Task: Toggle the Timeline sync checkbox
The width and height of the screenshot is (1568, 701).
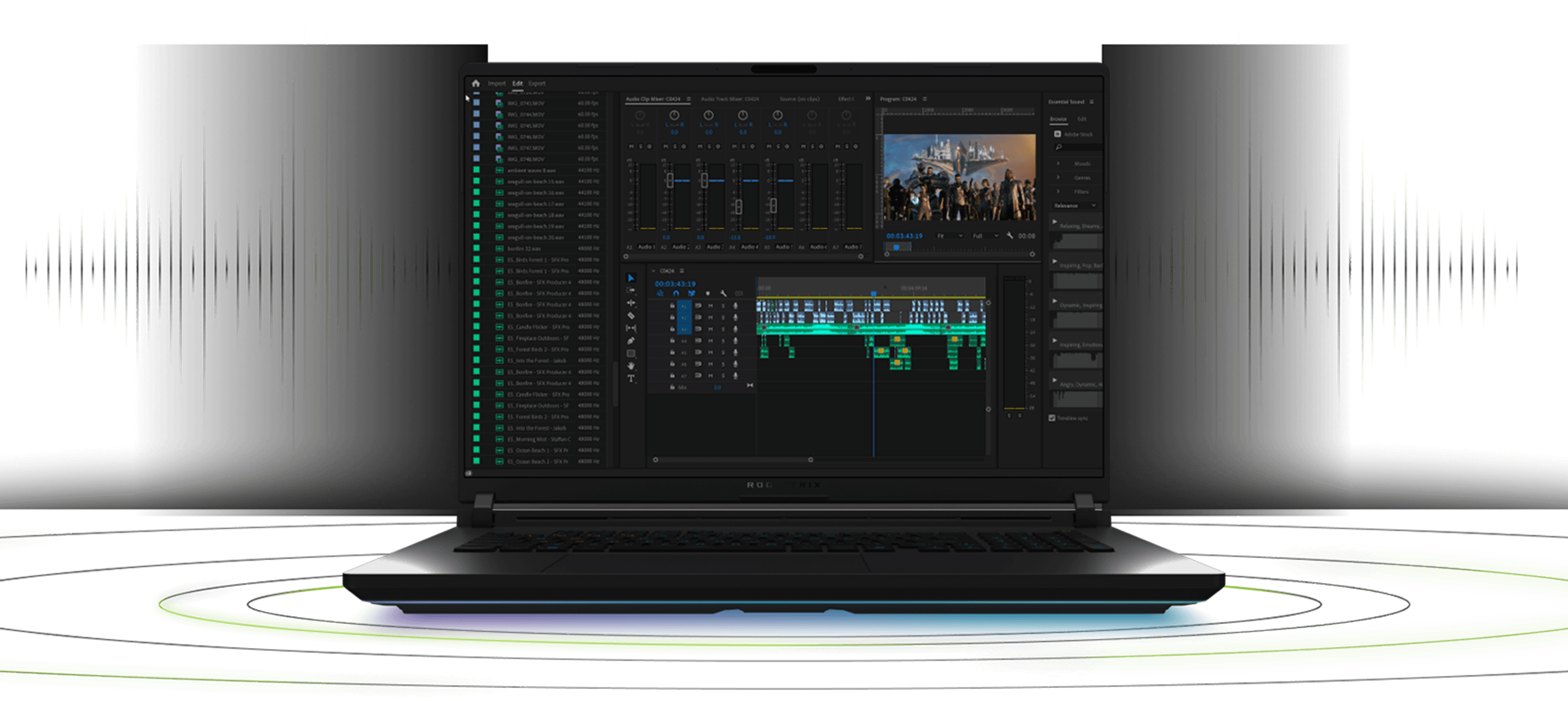Action: (1052, 418)
